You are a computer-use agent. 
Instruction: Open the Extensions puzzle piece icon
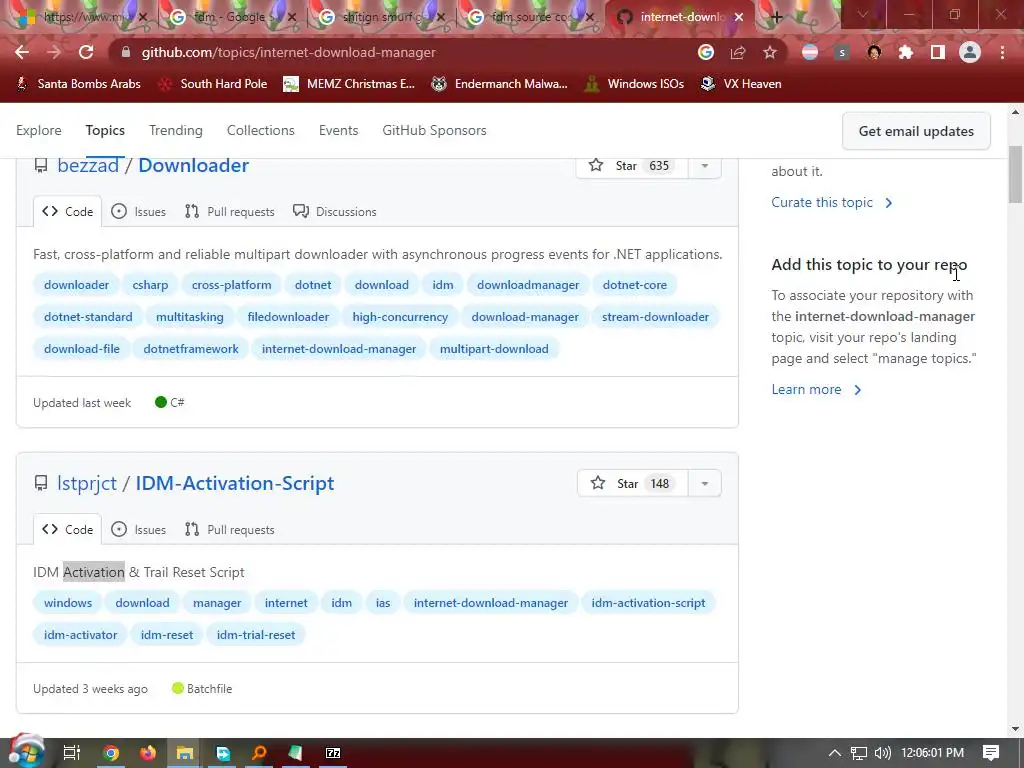pos(906,52)
